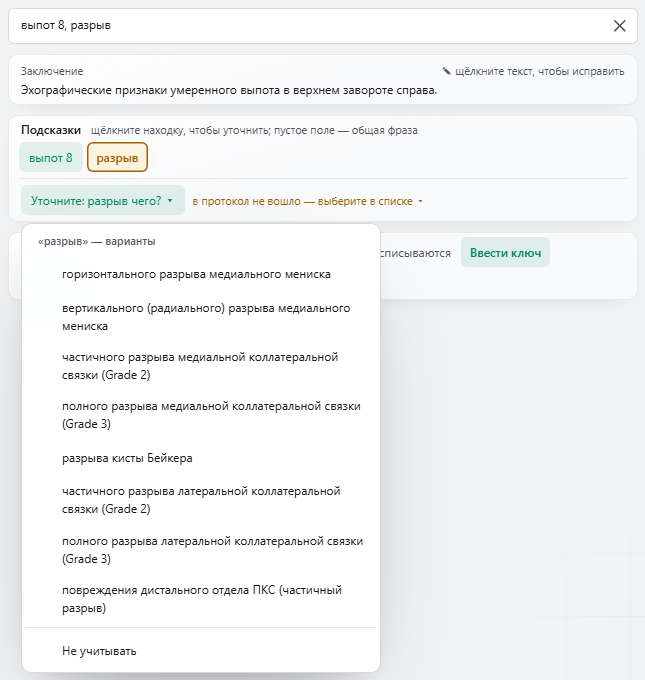645x680 pixels.
Task: Edit the conclusion text about умеренного выпота
Action: (229, 90)
